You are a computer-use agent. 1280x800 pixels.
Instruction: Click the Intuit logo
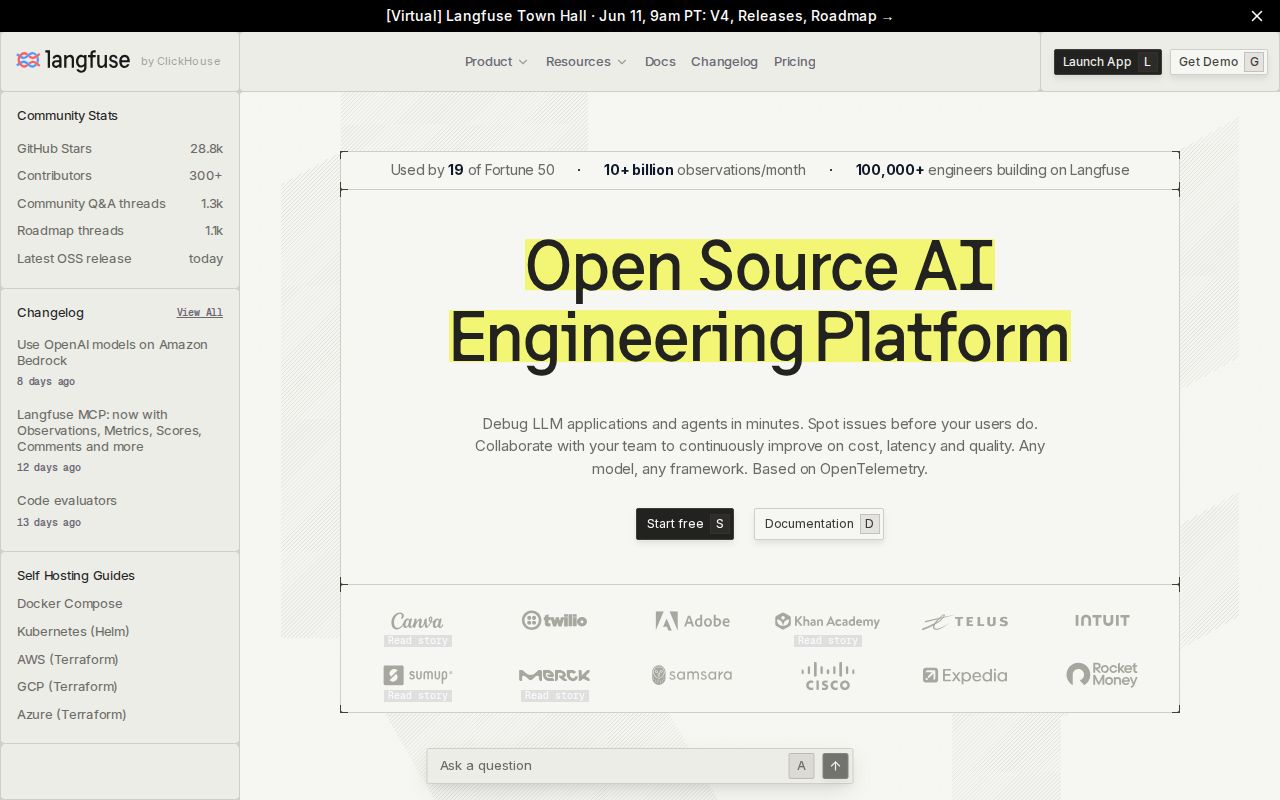point(1102,621)
